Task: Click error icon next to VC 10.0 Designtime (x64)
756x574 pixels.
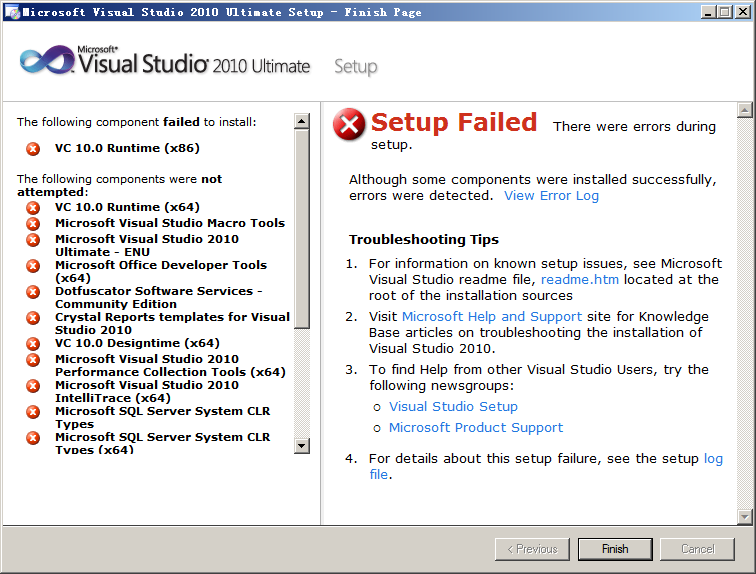Action: [x=33, y=344]
